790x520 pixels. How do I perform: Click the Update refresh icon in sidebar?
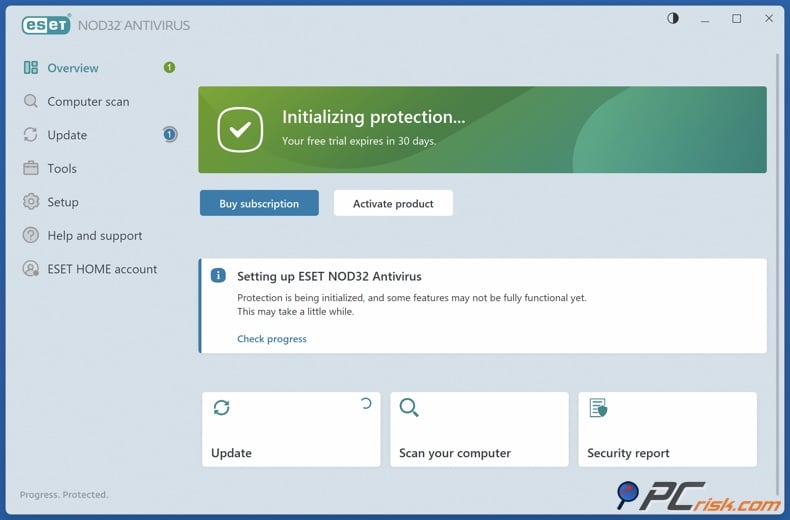pyautogui.click(x=31, y=135)
